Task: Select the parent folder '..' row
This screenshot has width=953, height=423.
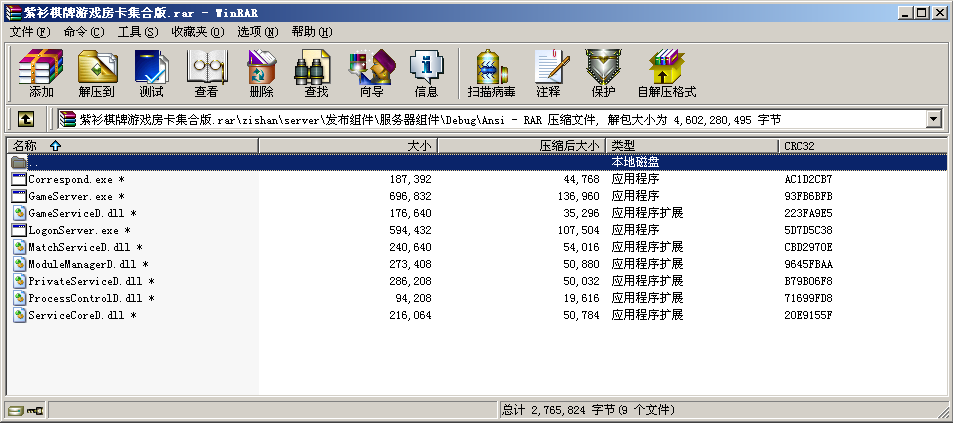Action: [34, 162]
